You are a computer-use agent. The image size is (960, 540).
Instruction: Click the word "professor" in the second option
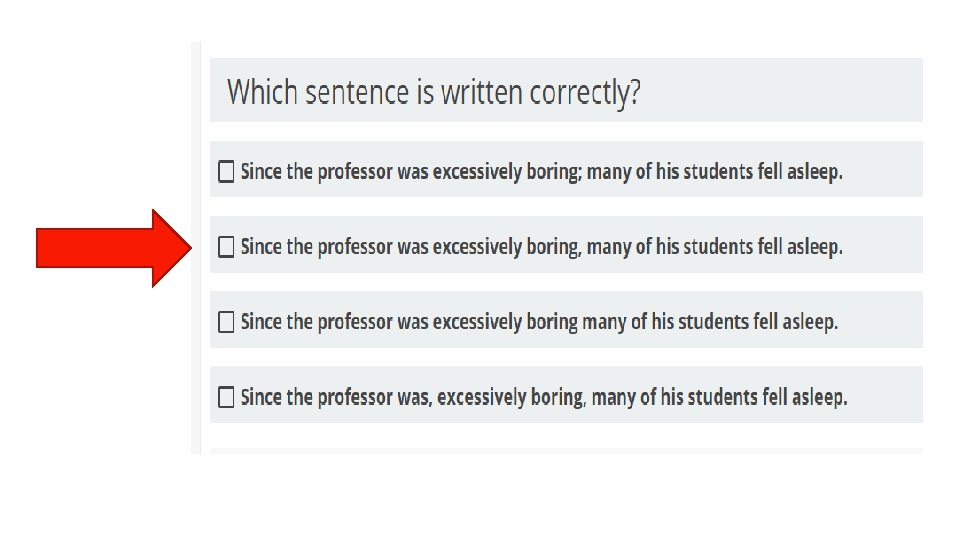click(355, 246)
